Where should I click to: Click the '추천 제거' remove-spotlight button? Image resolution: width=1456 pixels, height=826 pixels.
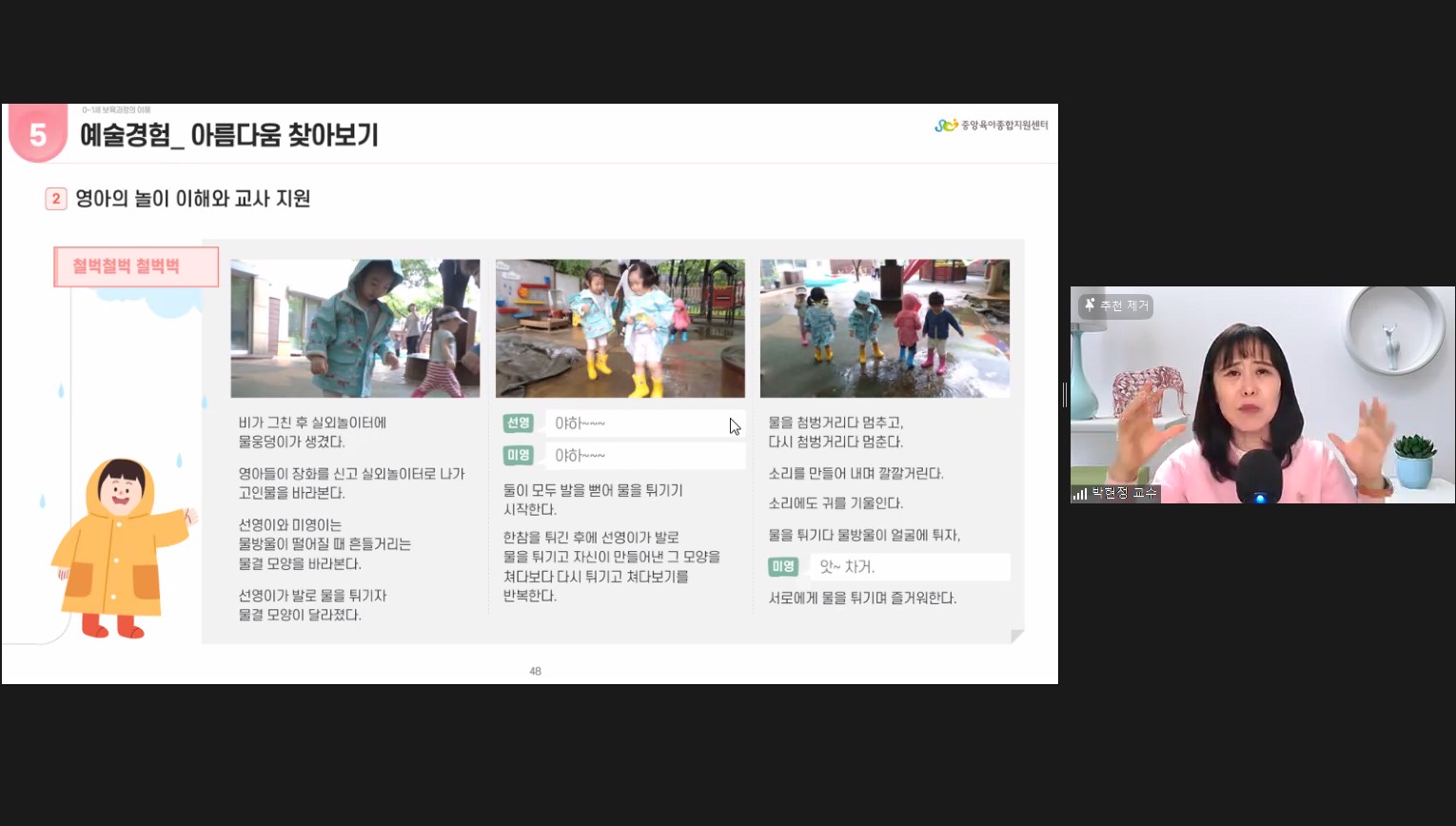[x=1115, y=305]
